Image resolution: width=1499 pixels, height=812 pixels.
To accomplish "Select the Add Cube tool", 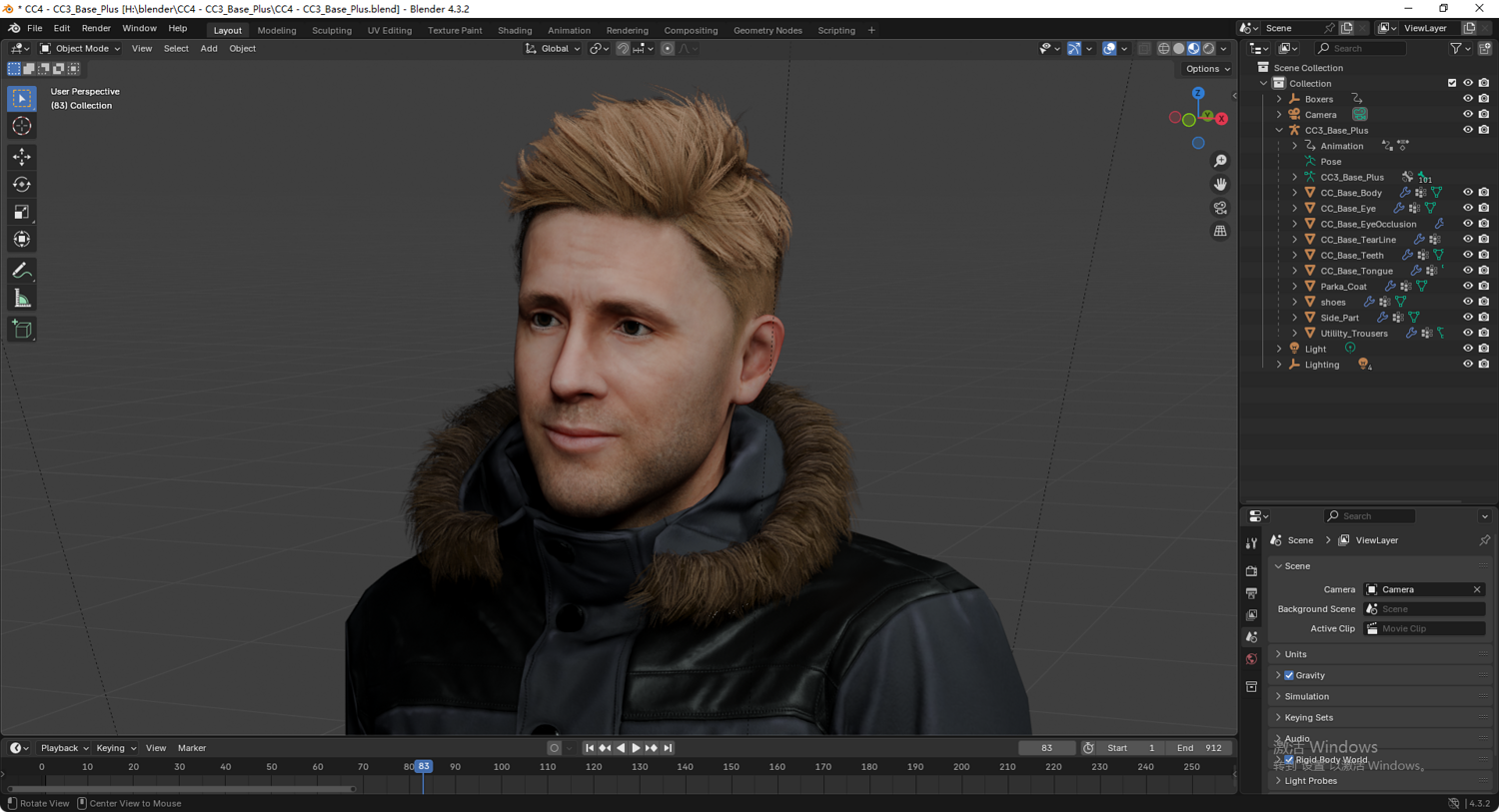I will (x=21, y=330).
